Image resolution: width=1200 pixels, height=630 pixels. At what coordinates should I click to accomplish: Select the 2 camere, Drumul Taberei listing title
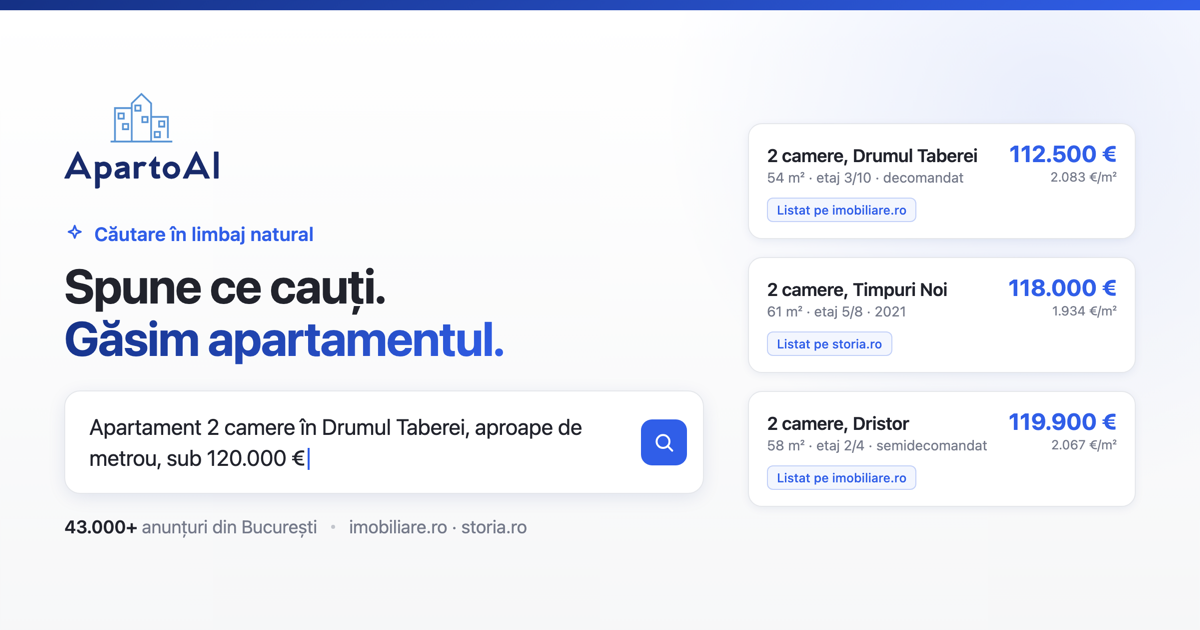click(x=872, y=156)
